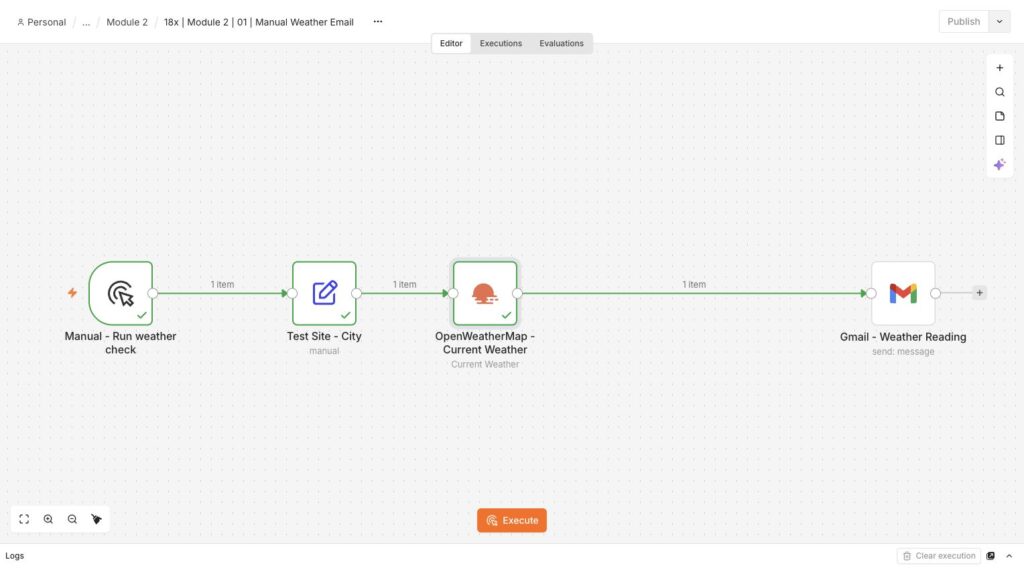Click the Publish button

963,22
